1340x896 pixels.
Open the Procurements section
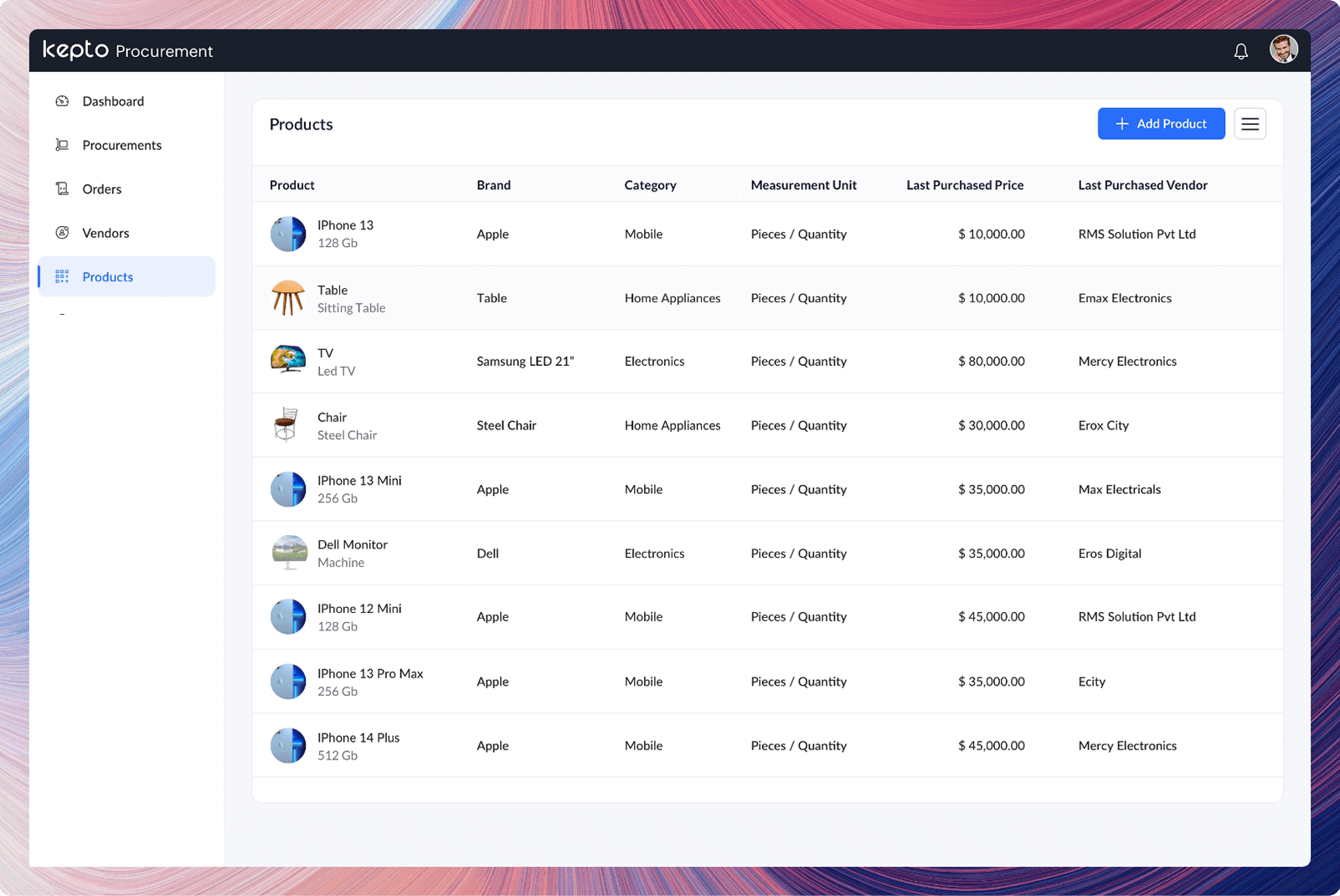click(126, 145)
